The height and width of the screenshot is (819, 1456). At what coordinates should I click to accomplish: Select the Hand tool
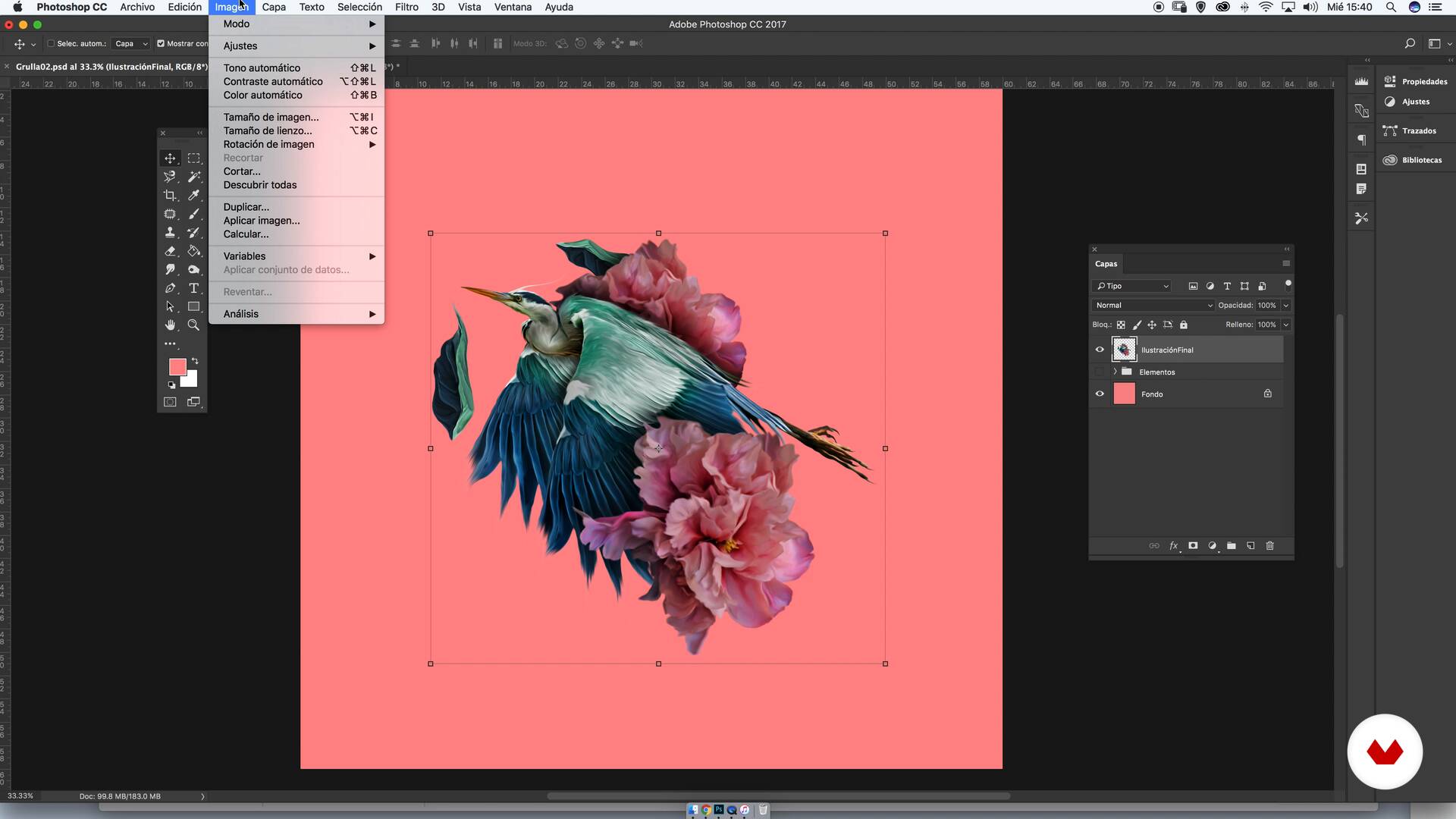pos(170,325)
